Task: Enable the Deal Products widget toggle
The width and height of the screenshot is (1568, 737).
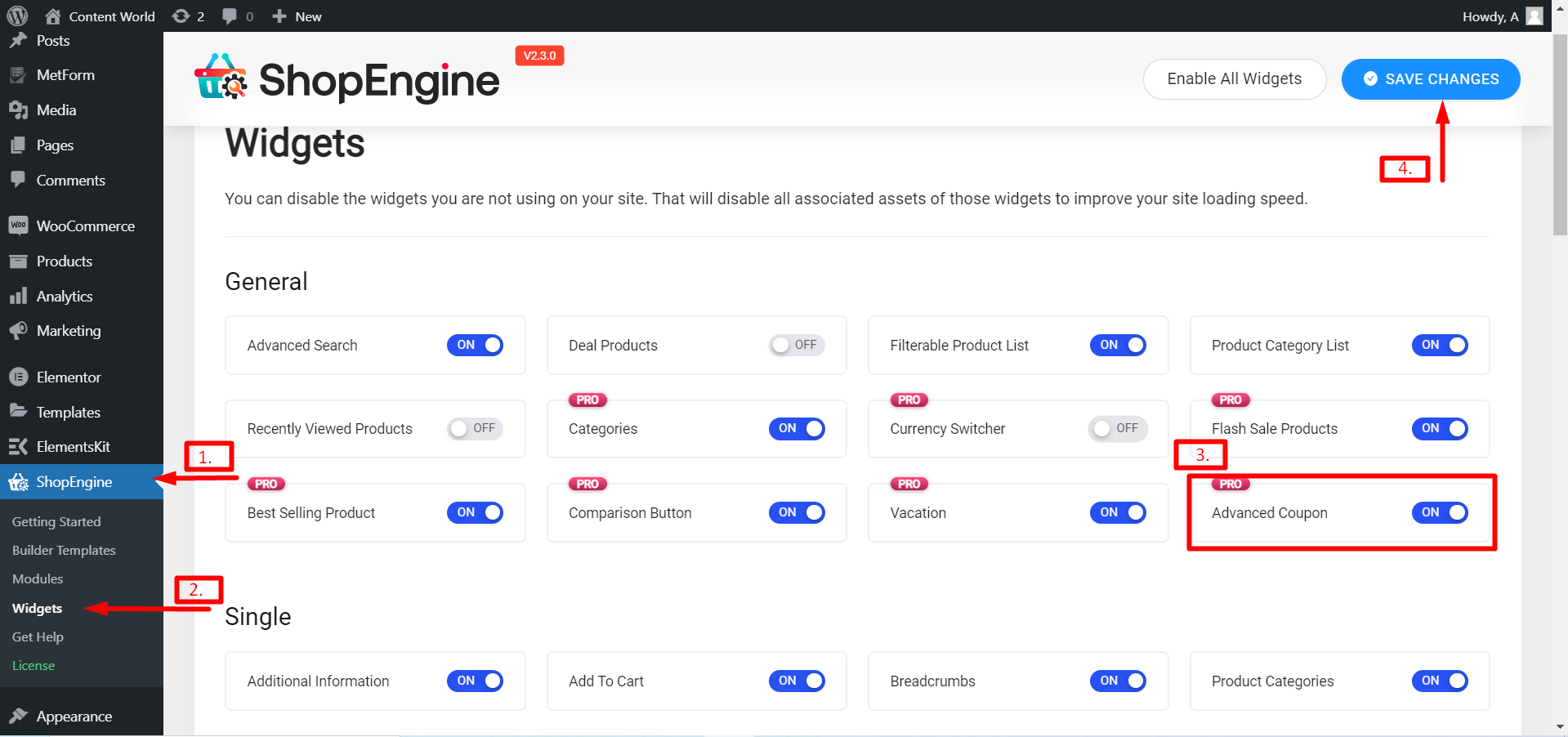Action: pos(797,345)
